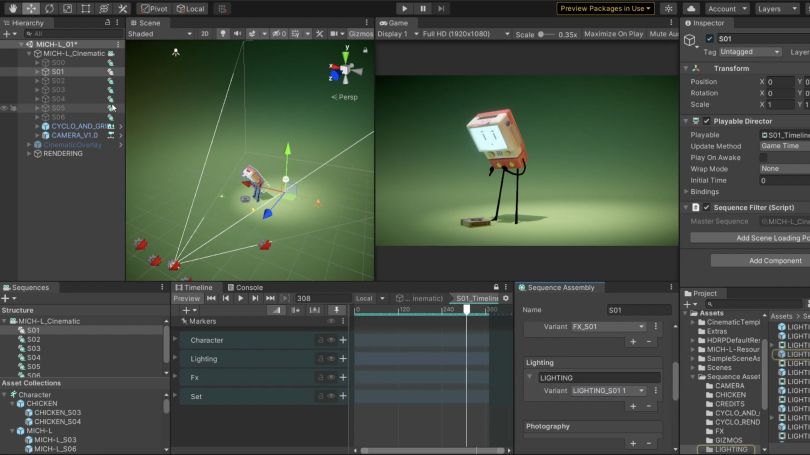
Task: Open Gizmos menu in Scene view
Action: [x=360, y=34]
